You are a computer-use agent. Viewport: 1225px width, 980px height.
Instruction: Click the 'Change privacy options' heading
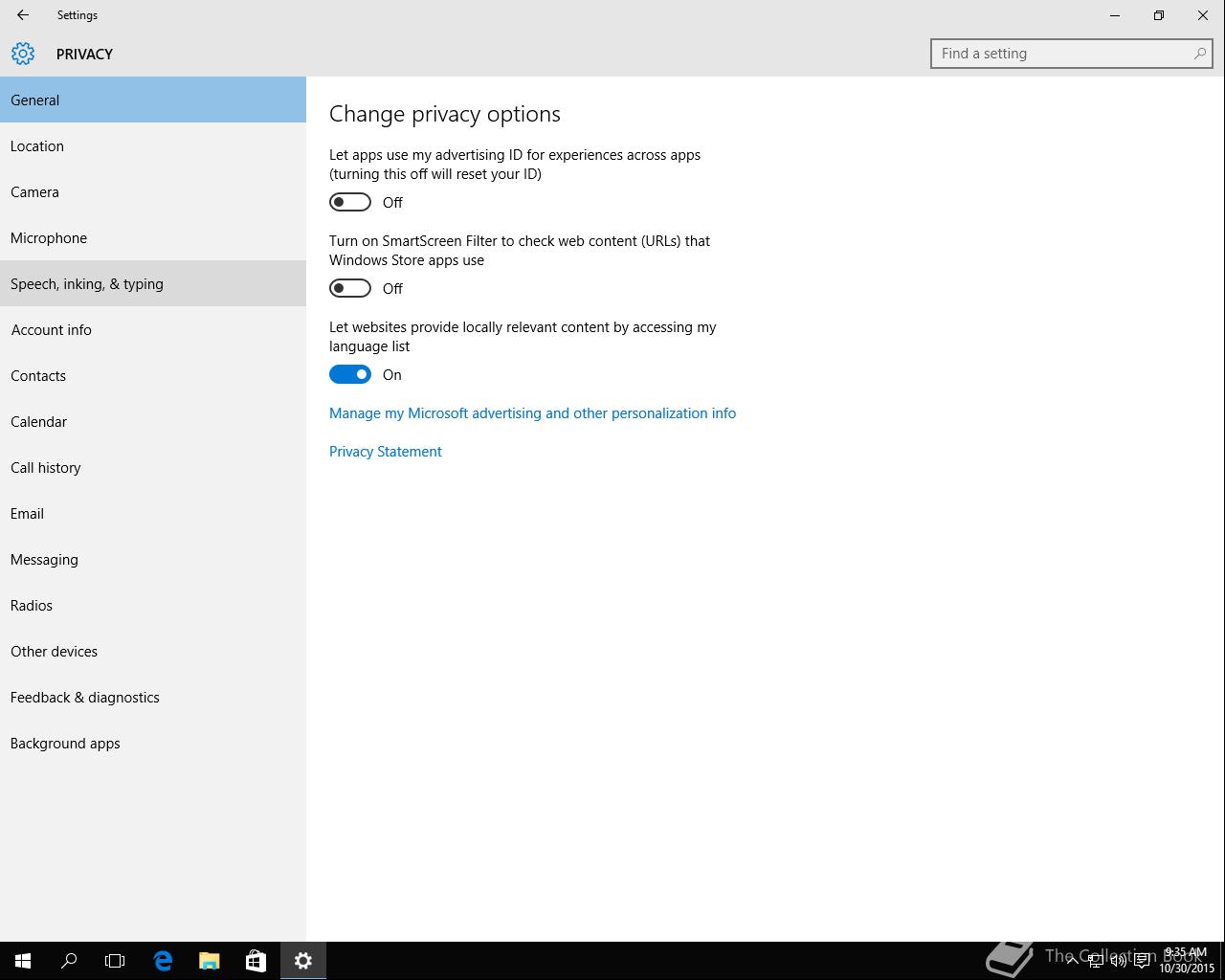[x=445, y=114]
